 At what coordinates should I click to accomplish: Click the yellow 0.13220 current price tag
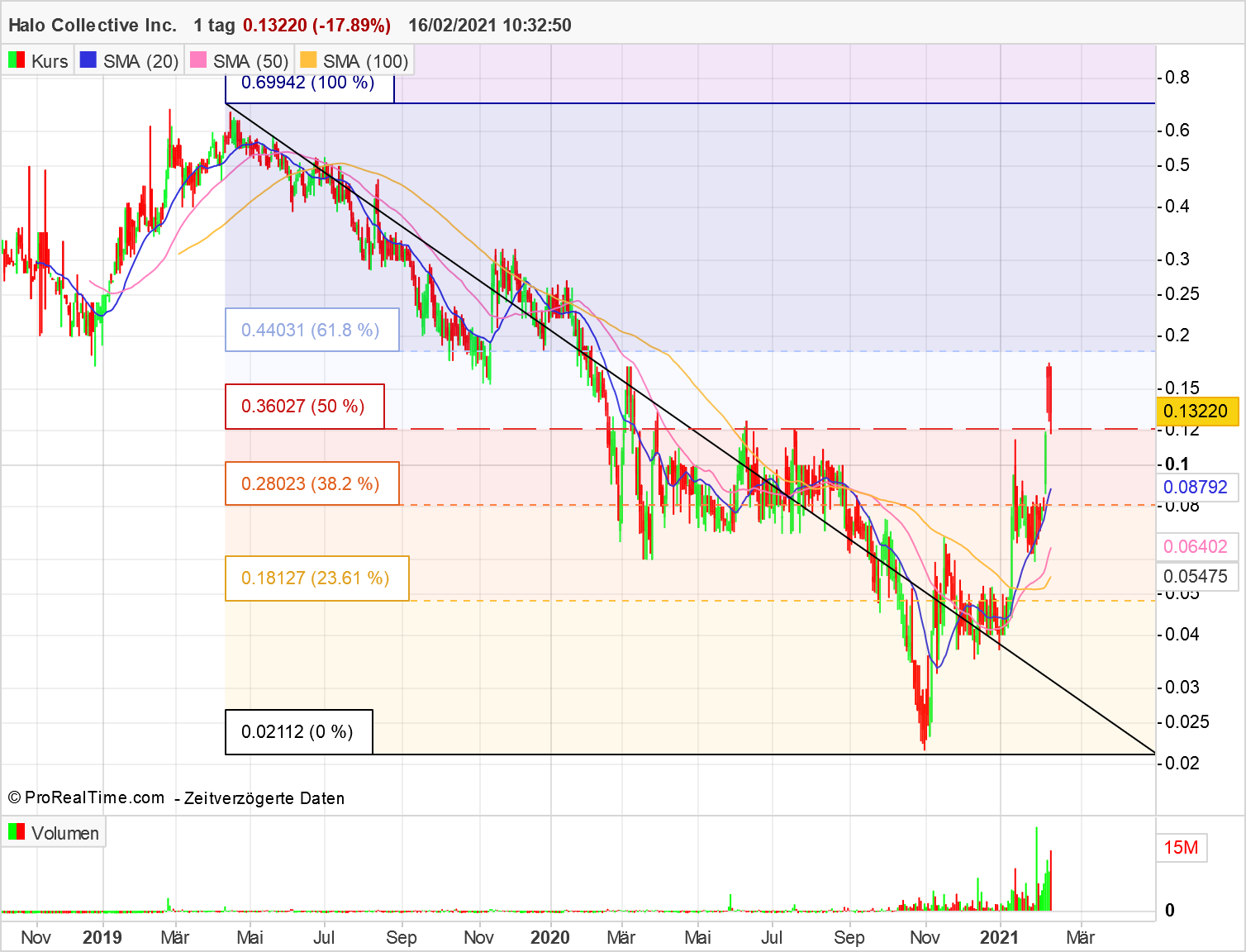coord(1197,411)
